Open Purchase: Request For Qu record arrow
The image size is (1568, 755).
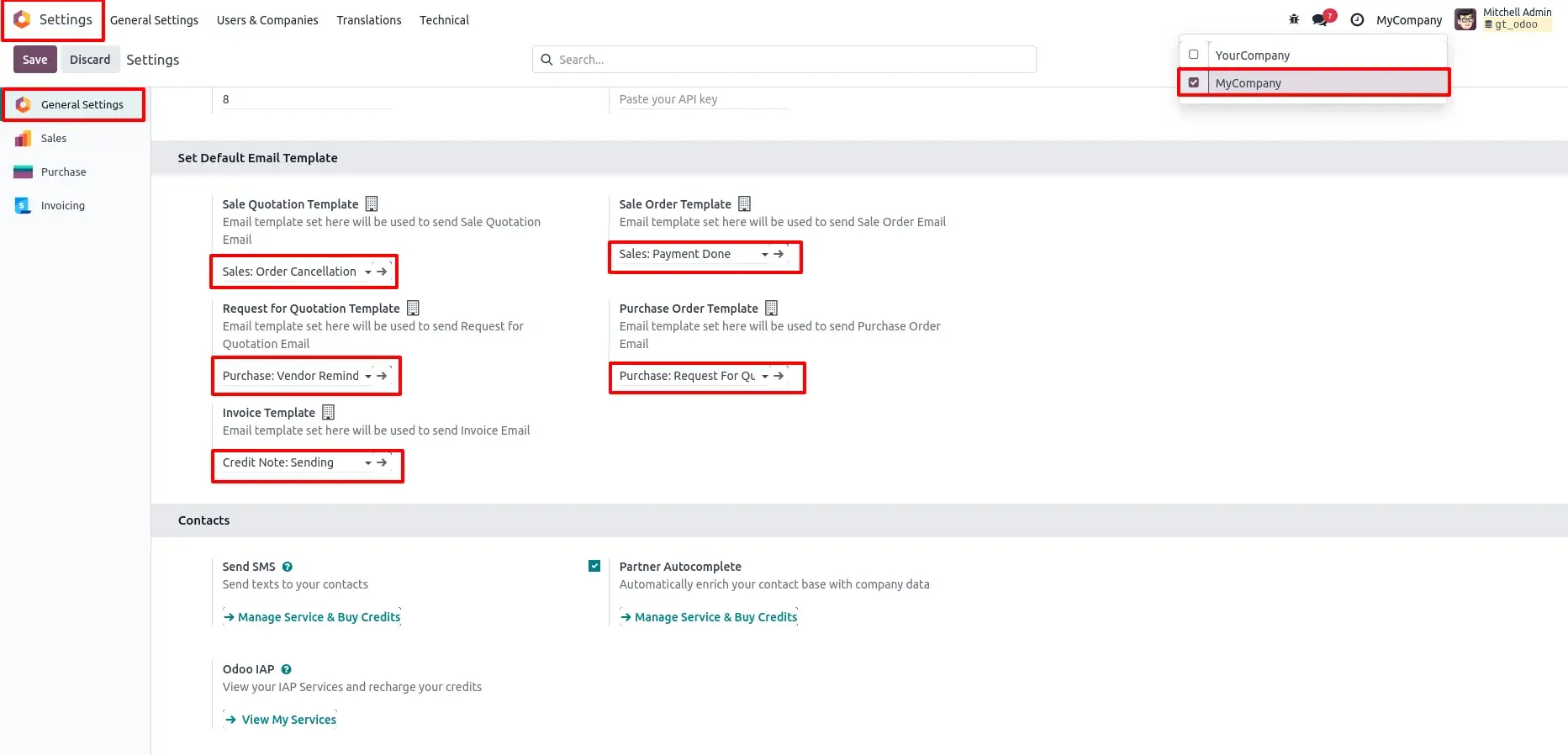779,376
